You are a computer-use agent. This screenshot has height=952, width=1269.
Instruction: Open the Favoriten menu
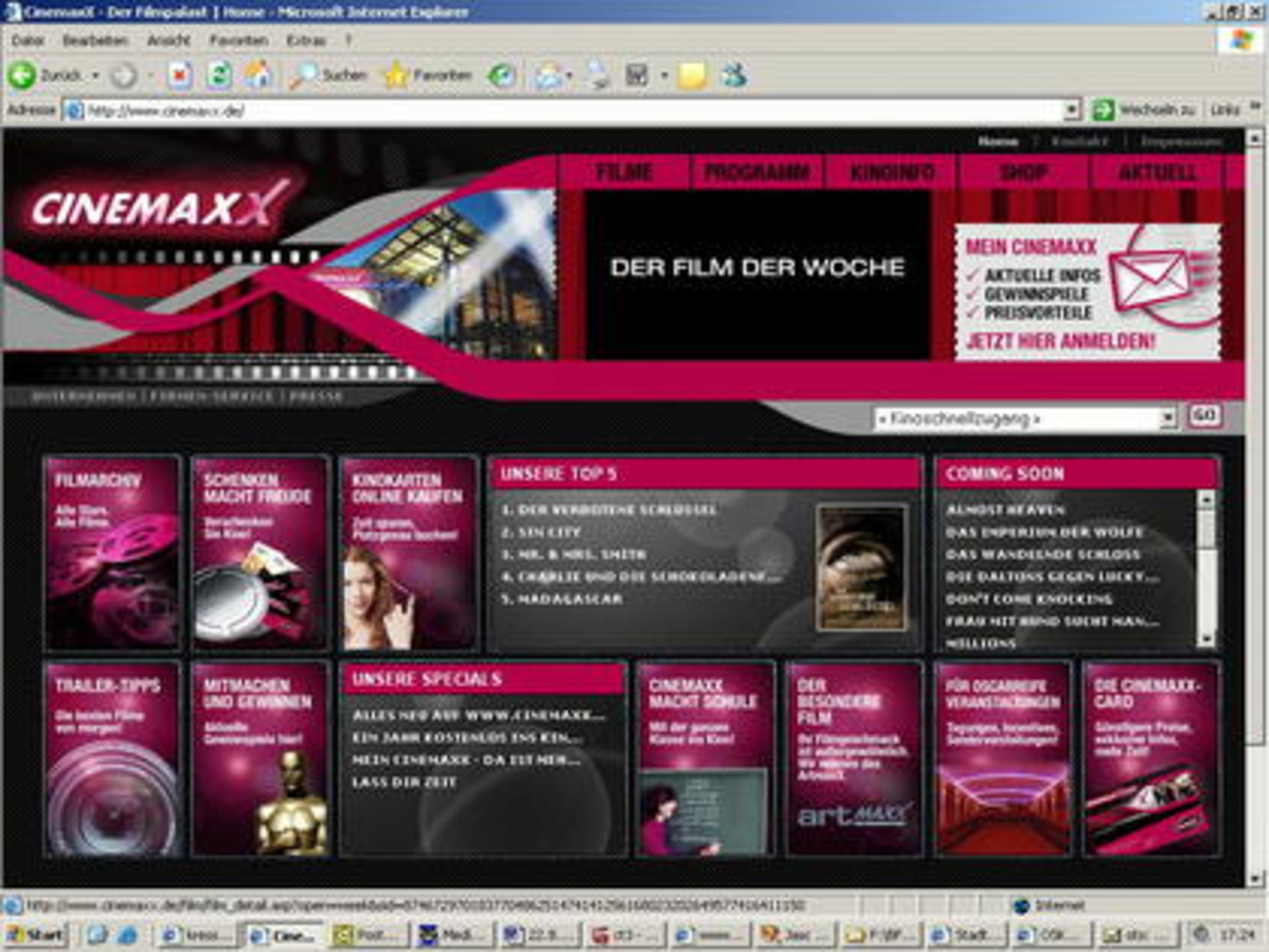[x=238, y=41]
